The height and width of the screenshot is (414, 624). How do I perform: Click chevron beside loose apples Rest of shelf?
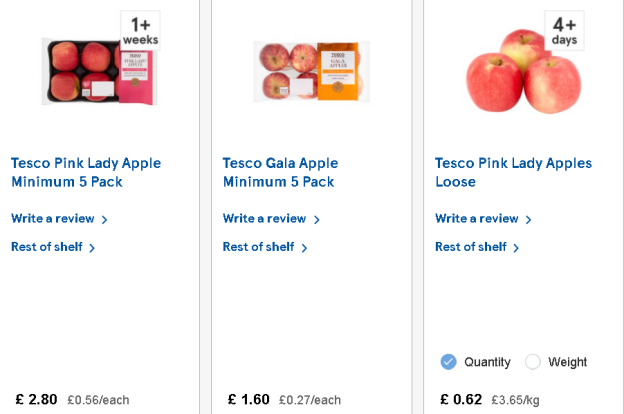coord(516,248)
